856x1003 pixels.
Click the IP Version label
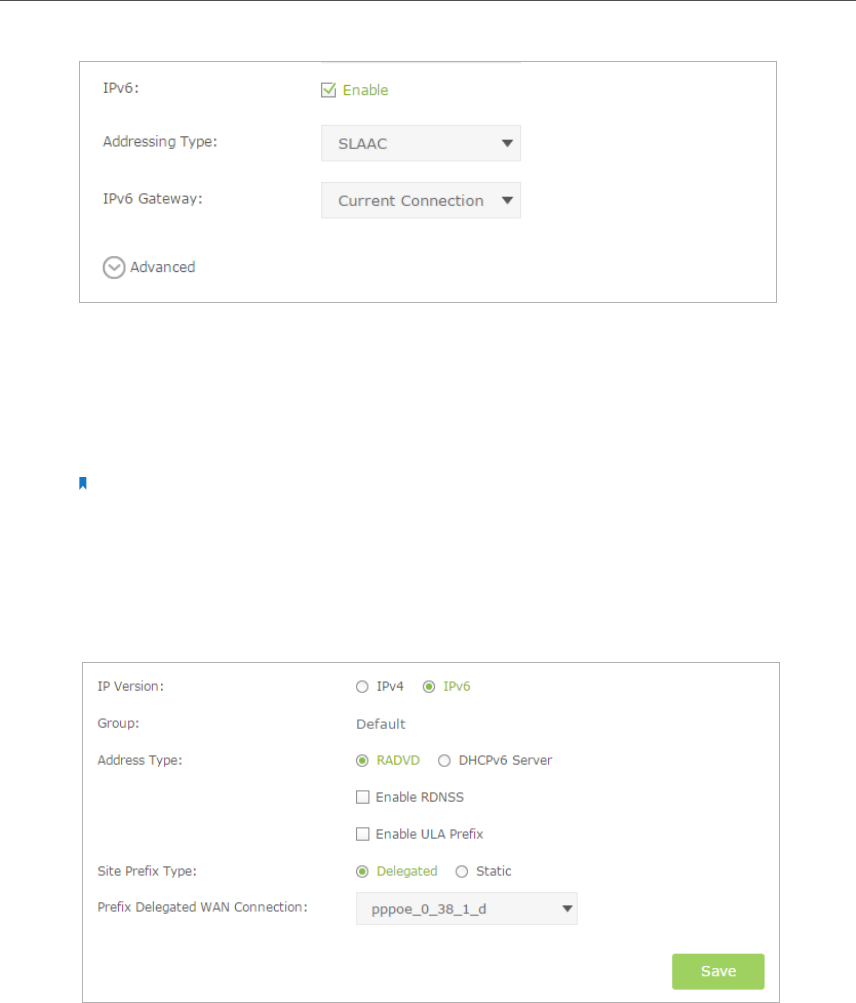tap(131, 687)
